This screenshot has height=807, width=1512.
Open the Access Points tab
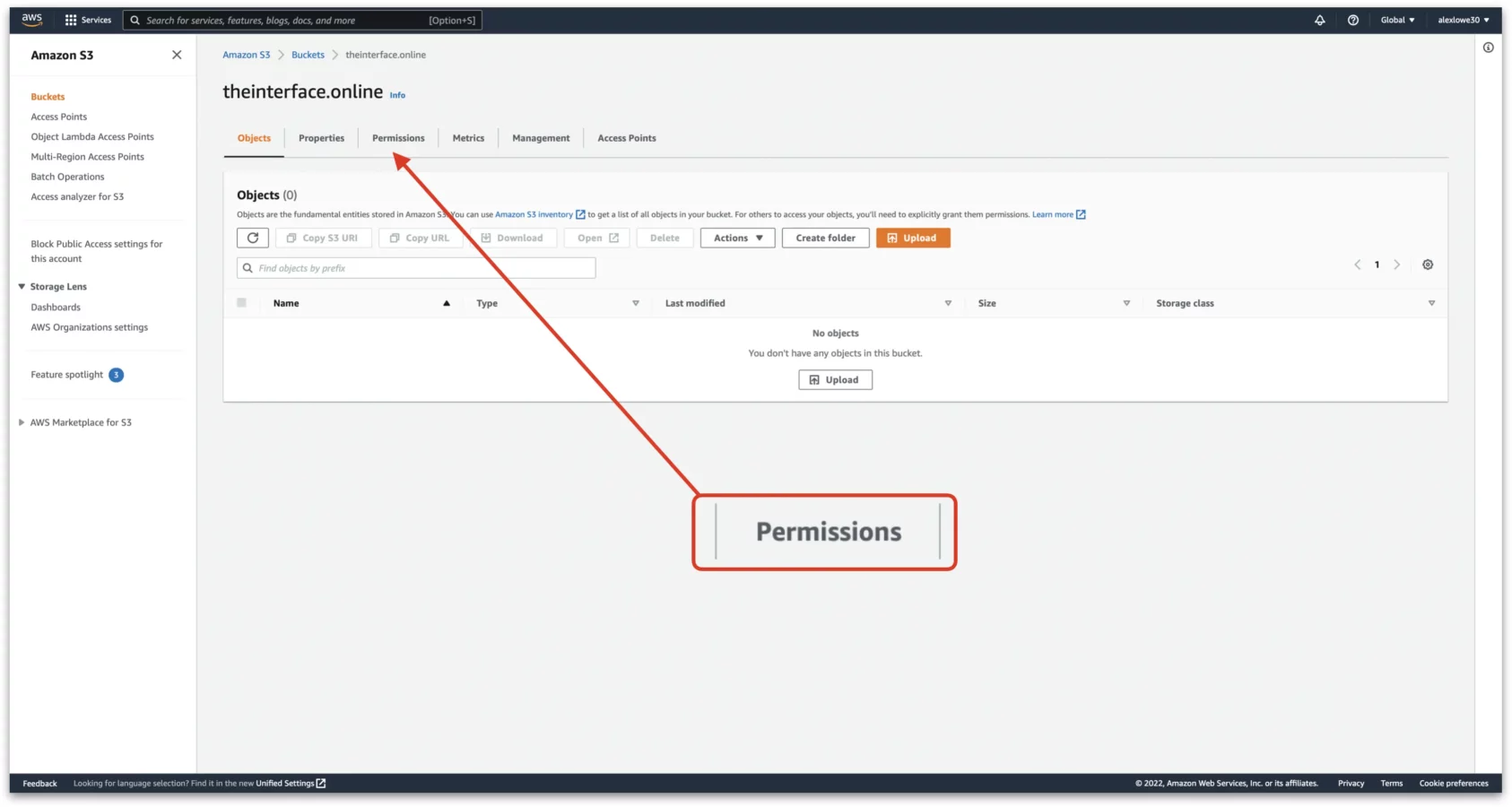(x=627, y=138)
